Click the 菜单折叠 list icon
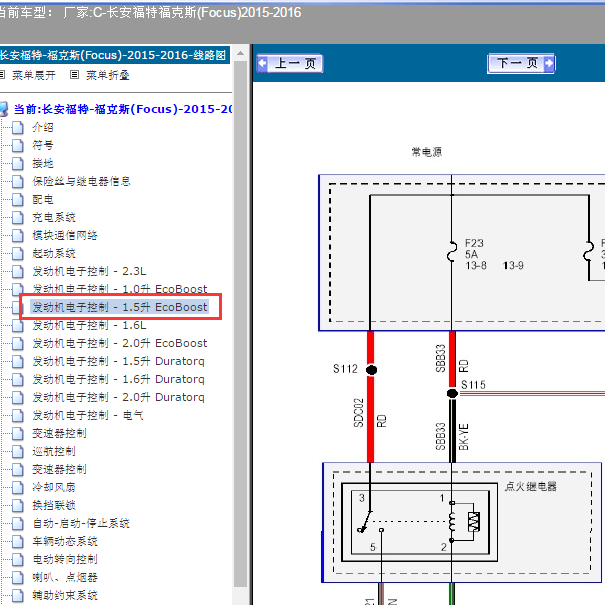This screenshot has width=605, height=605. tap(74, 75)
